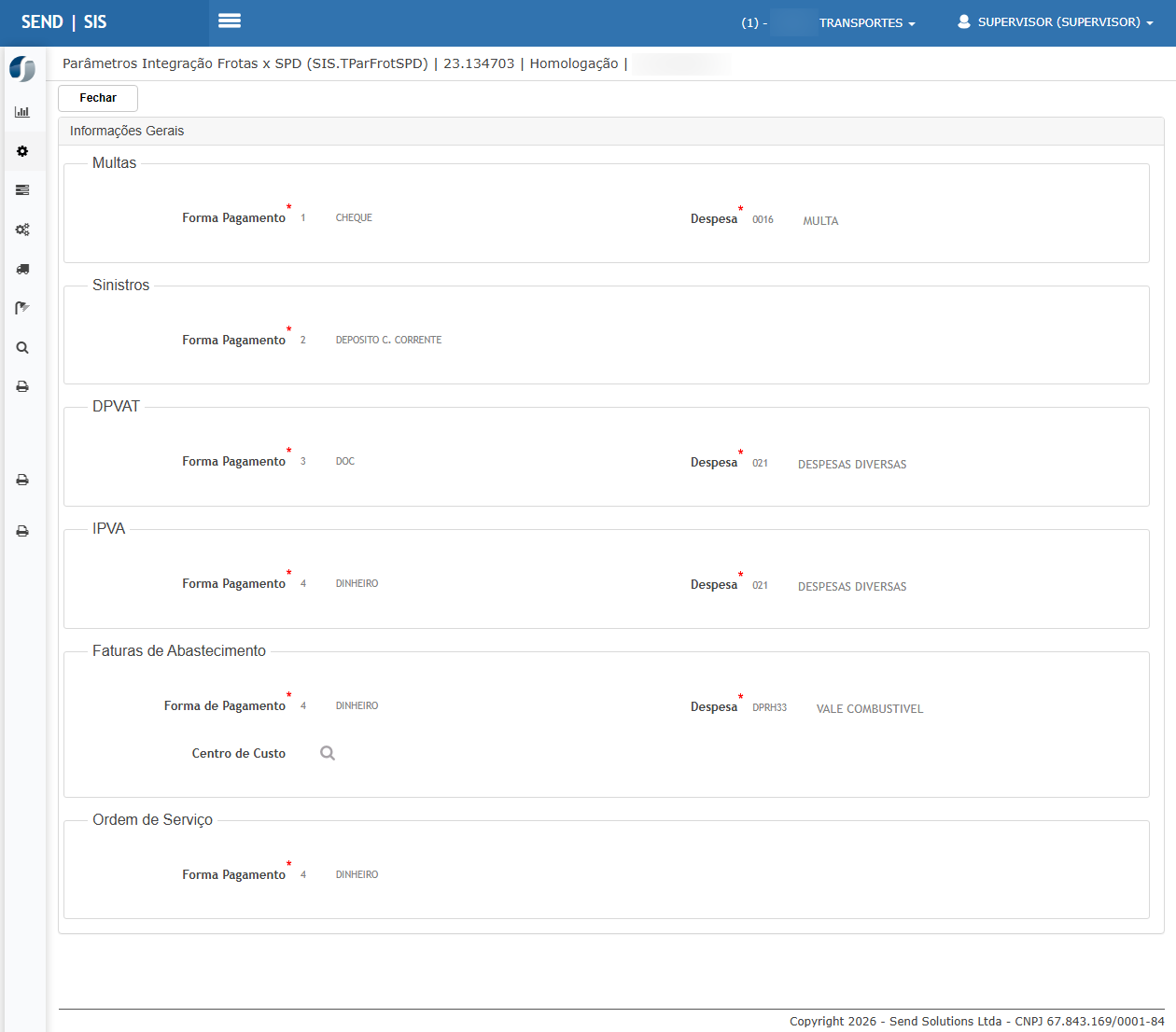Click the topmost printer icon in sidebar

pyautogui.click(x=22, y=386)
